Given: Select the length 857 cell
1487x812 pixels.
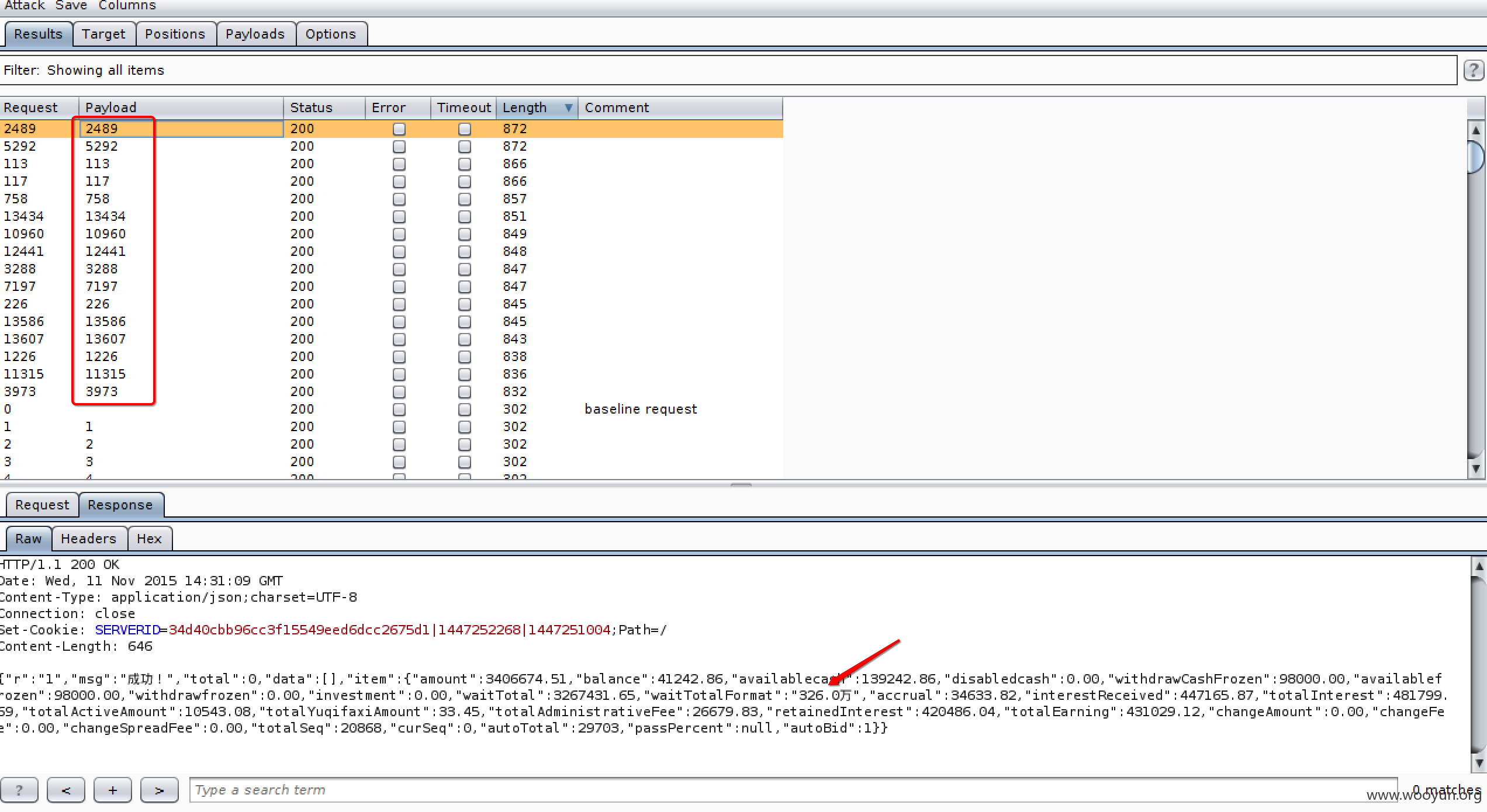Looking at the screenshot, I should click(537, 199).
